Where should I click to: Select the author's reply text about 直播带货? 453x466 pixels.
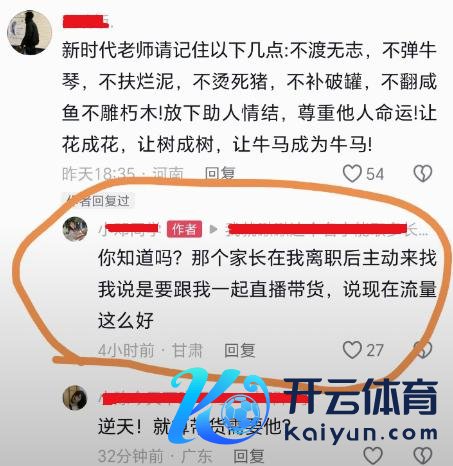(267, 289)
